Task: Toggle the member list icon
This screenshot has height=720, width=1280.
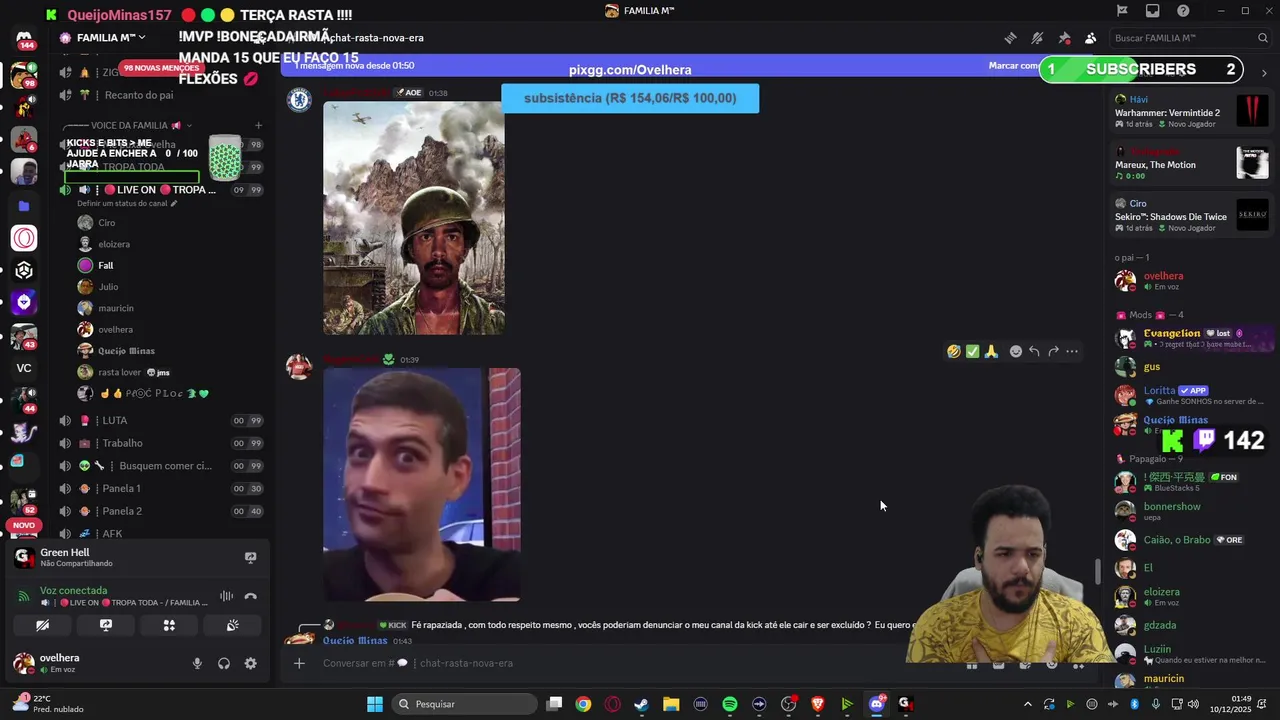Action: tap(1090, 38)
